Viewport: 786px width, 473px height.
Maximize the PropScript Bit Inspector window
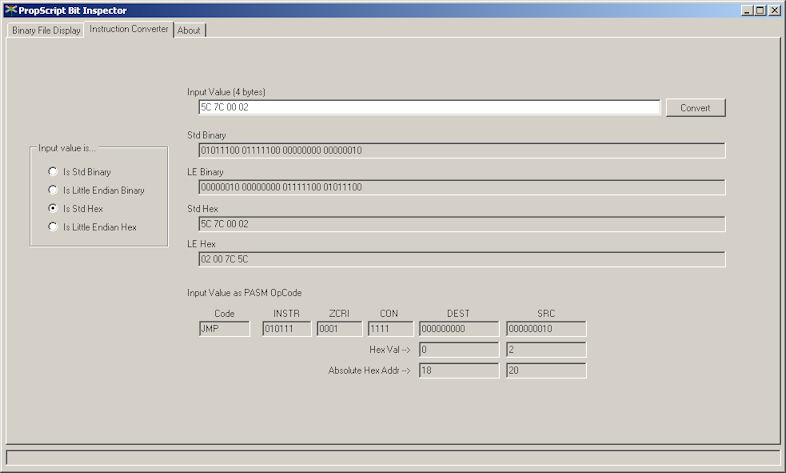(760, 10)
